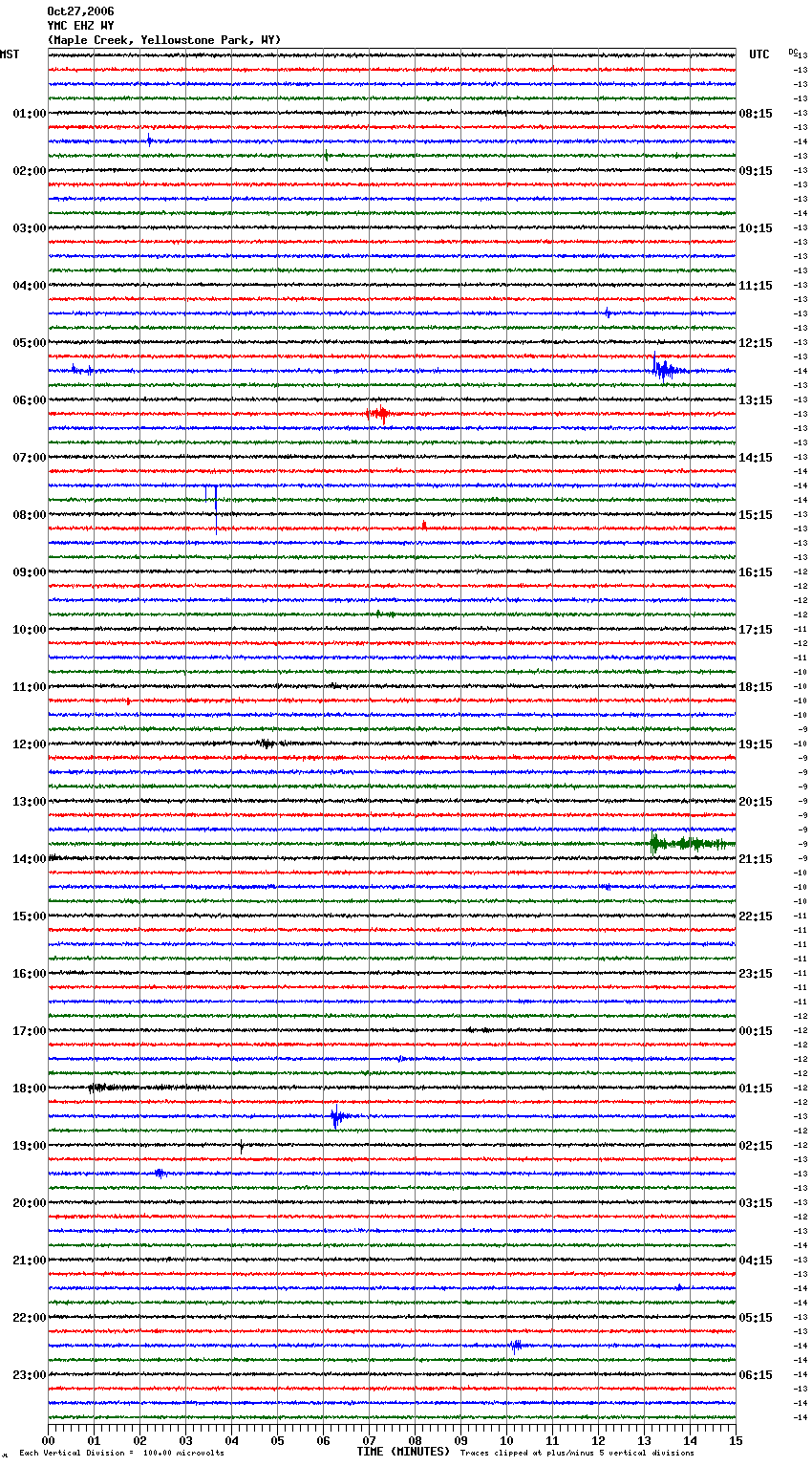Select the 14:00 MST time label

click(x=30, y=859)
